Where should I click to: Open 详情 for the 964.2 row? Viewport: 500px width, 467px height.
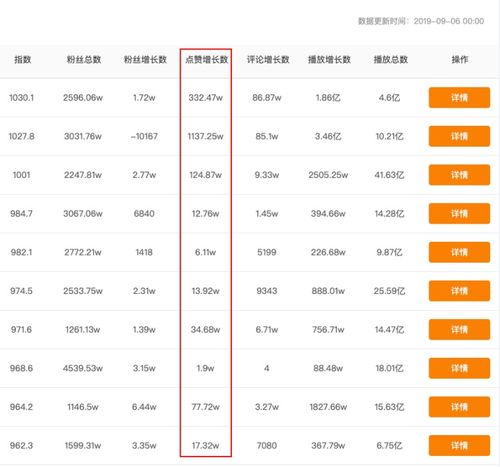459,407
